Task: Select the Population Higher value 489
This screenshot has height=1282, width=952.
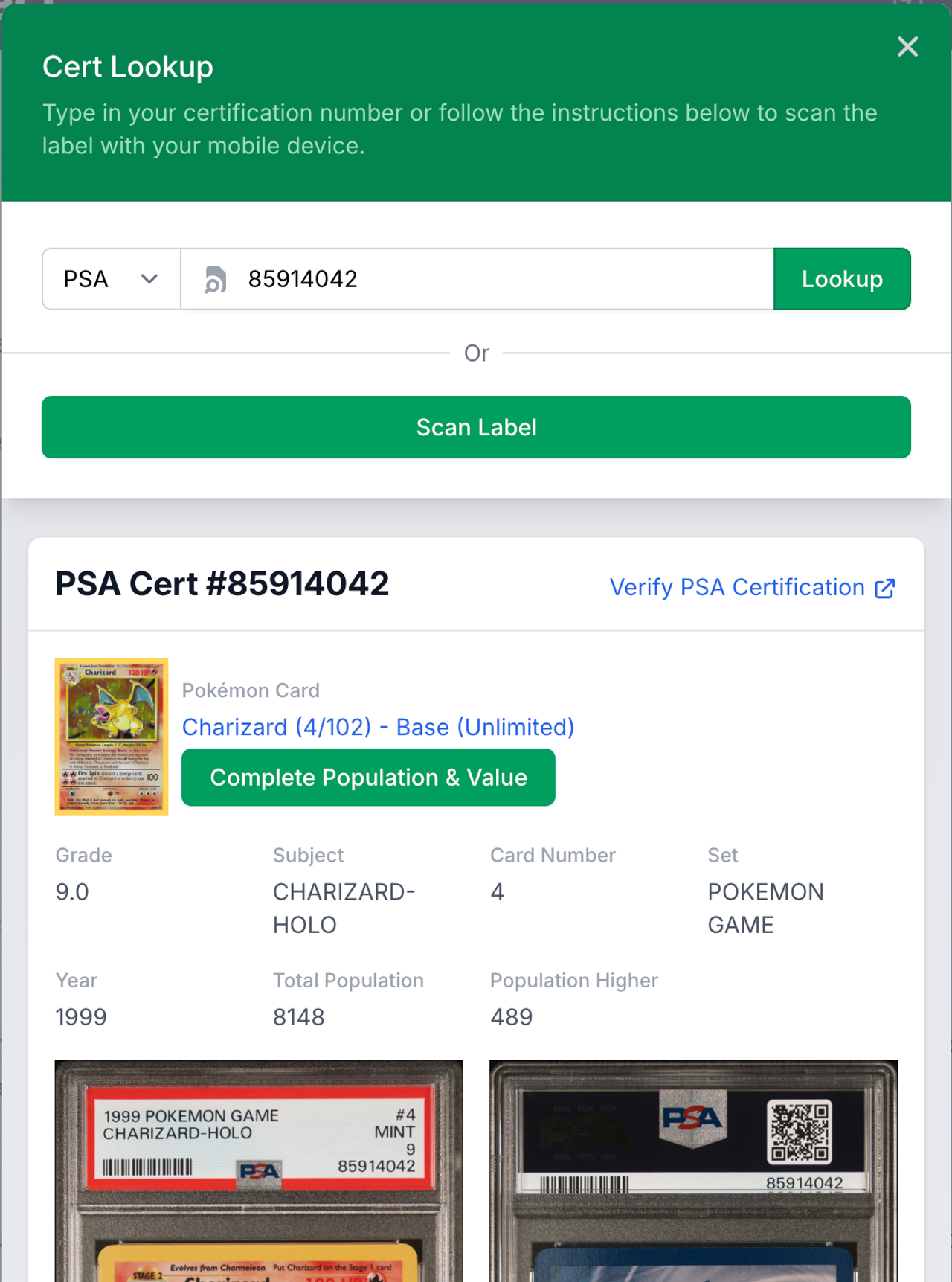Action: 512,1016
